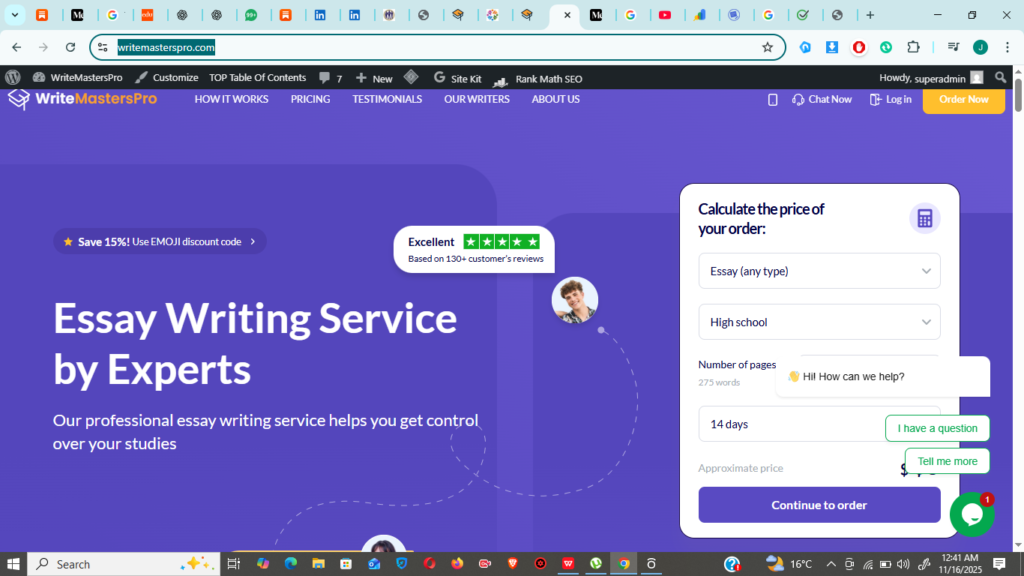Expand the Essay (any type) dropdown

819,271
